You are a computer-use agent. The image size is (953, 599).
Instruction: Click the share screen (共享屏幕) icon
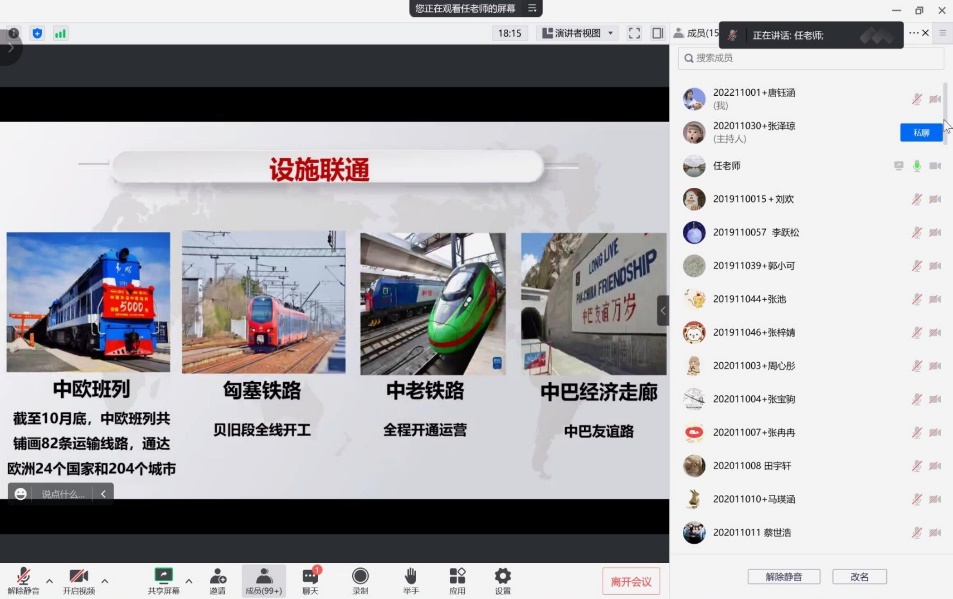163,576
